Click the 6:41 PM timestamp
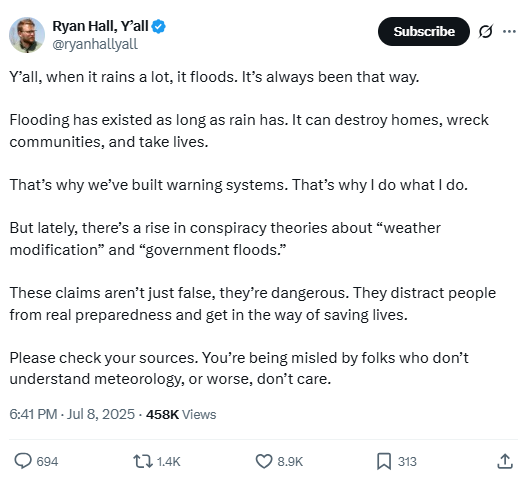The image size is (524, 481). tap(33, 414)
